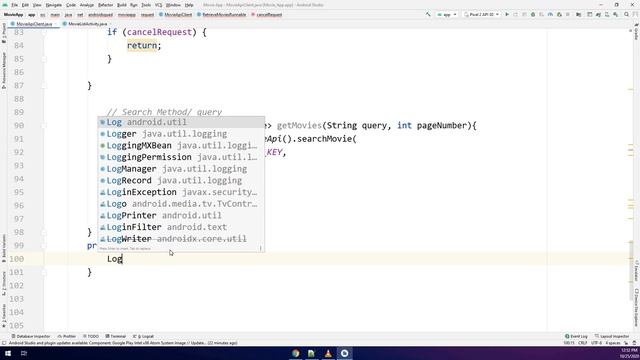Image resolution: width=640 pixels, height=360 pixels.
Task: Select LoginException completion suggestion
Action: [x=181, y=192]
